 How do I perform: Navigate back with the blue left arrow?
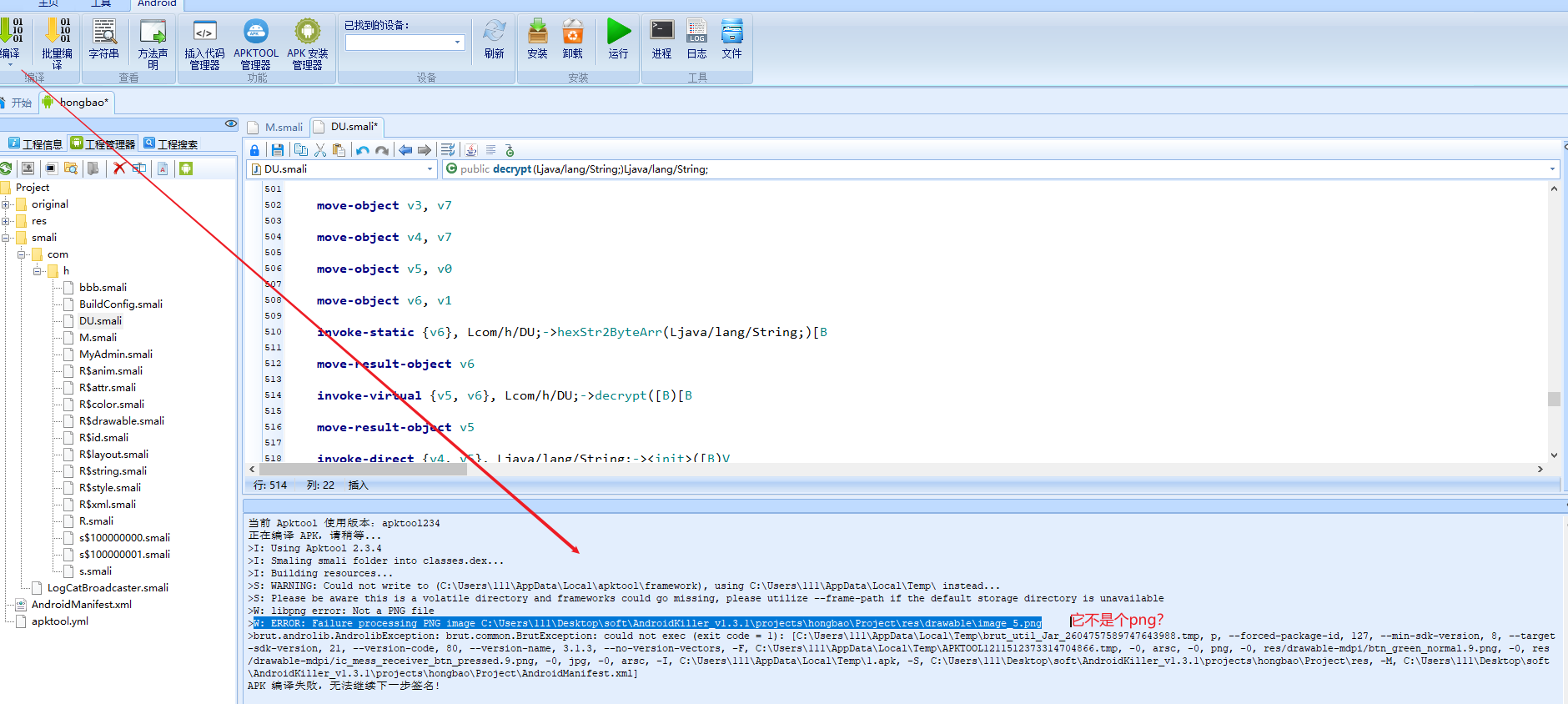pyautogui.click(x=405, y=150)
